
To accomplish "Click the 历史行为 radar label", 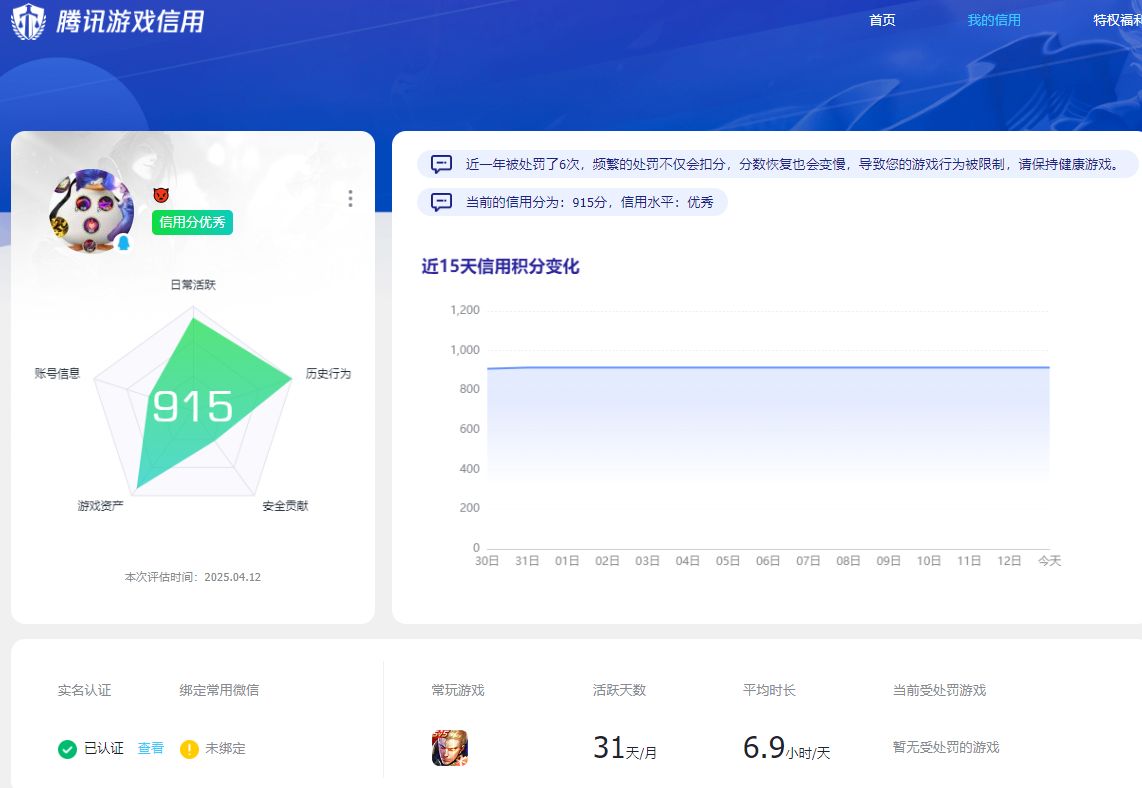I will pos(328,374).
